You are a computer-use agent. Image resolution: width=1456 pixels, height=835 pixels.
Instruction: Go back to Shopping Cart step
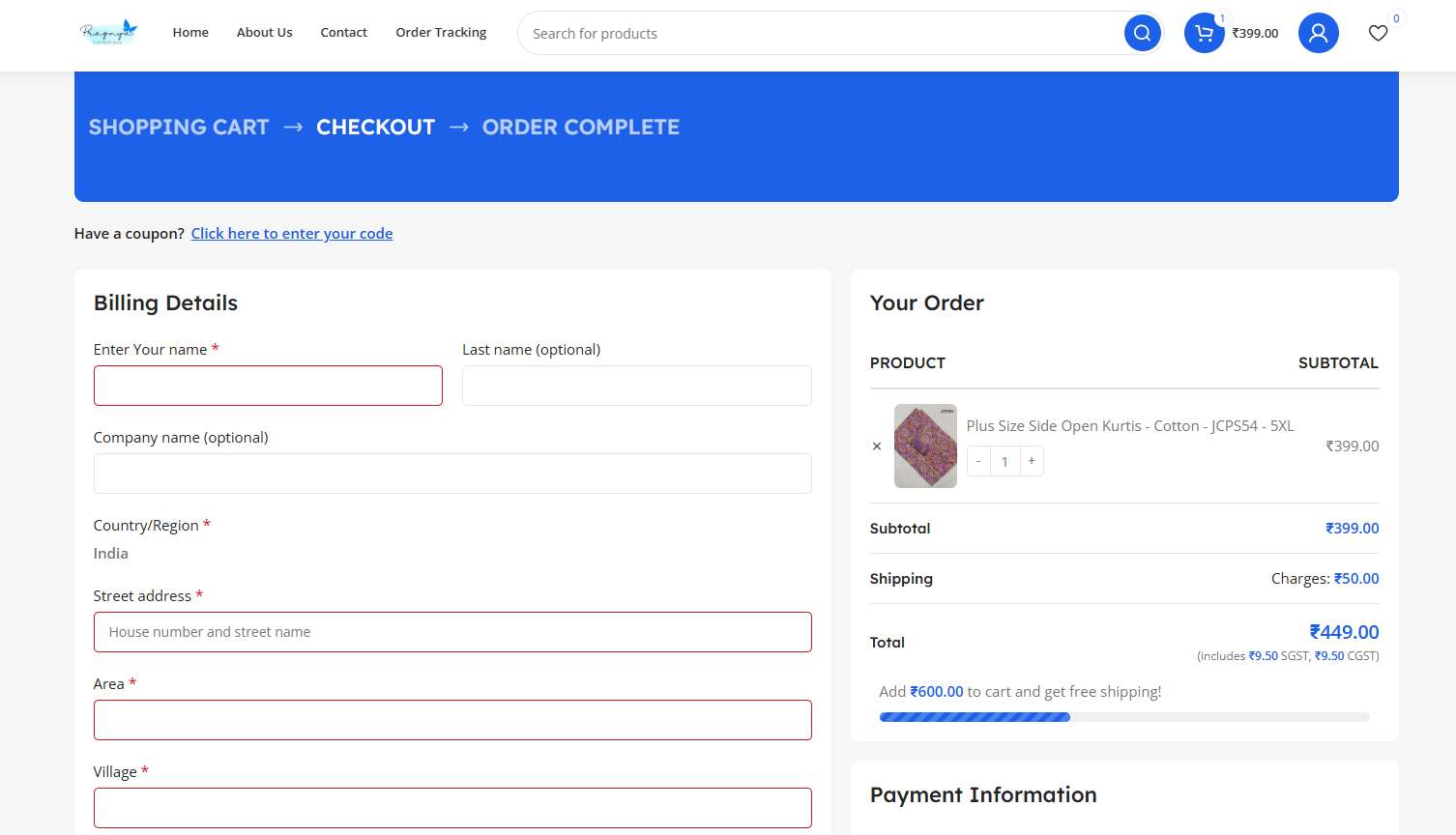[179, 128]
